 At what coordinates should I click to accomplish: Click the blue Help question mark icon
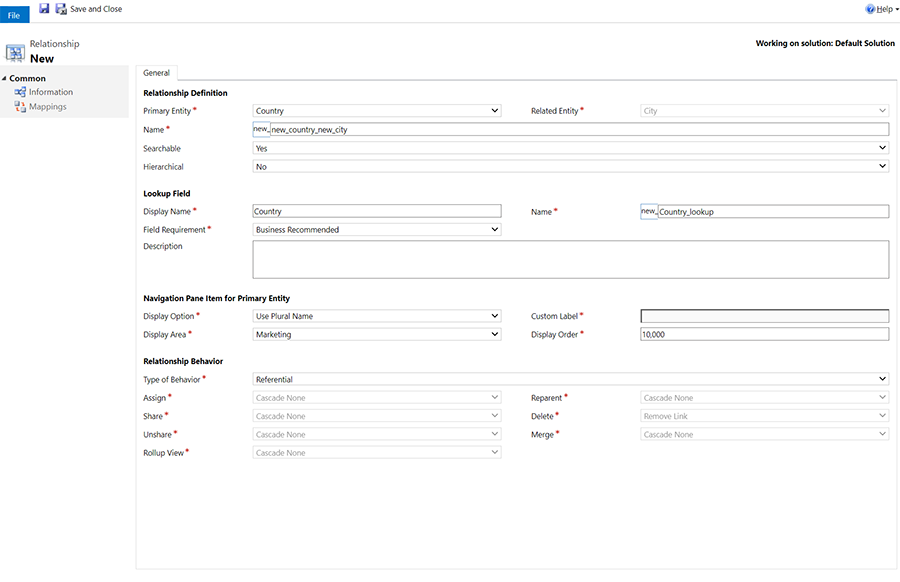pyautogui.click(x=870, y=8)
